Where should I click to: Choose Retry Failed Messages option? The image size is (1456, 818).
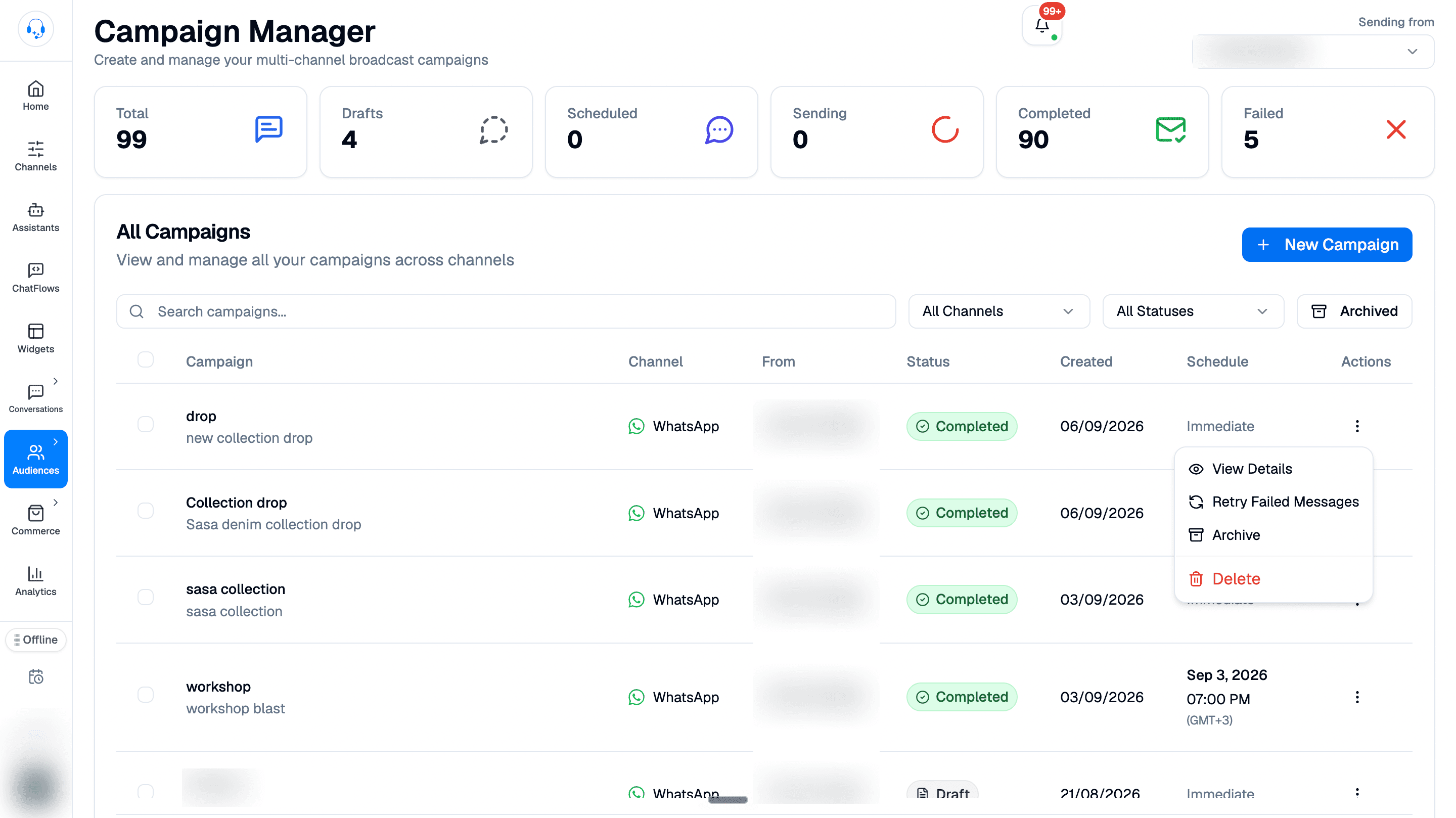coord(1273,502)
